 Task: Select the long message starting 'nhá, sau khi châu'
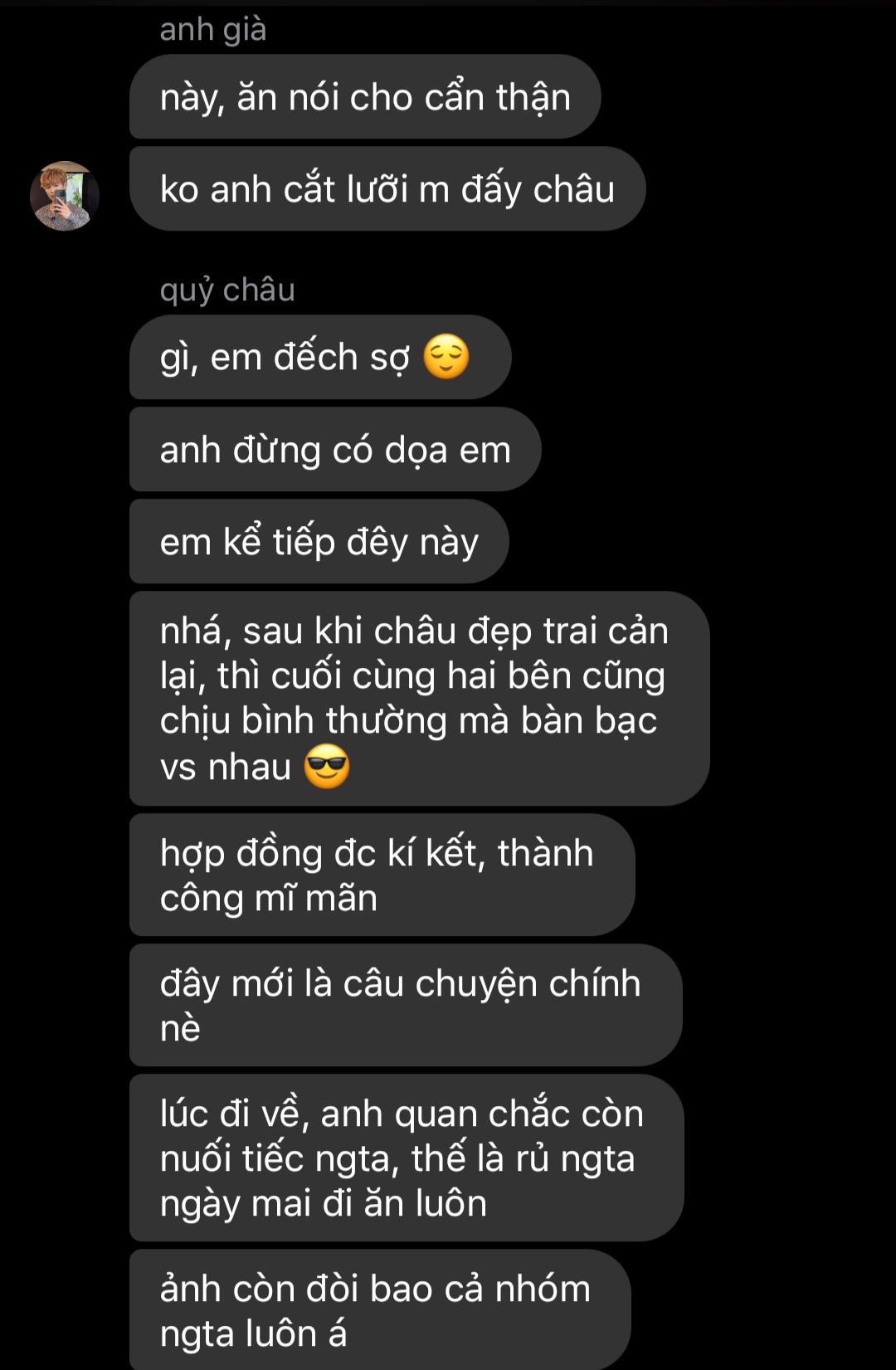420,699
